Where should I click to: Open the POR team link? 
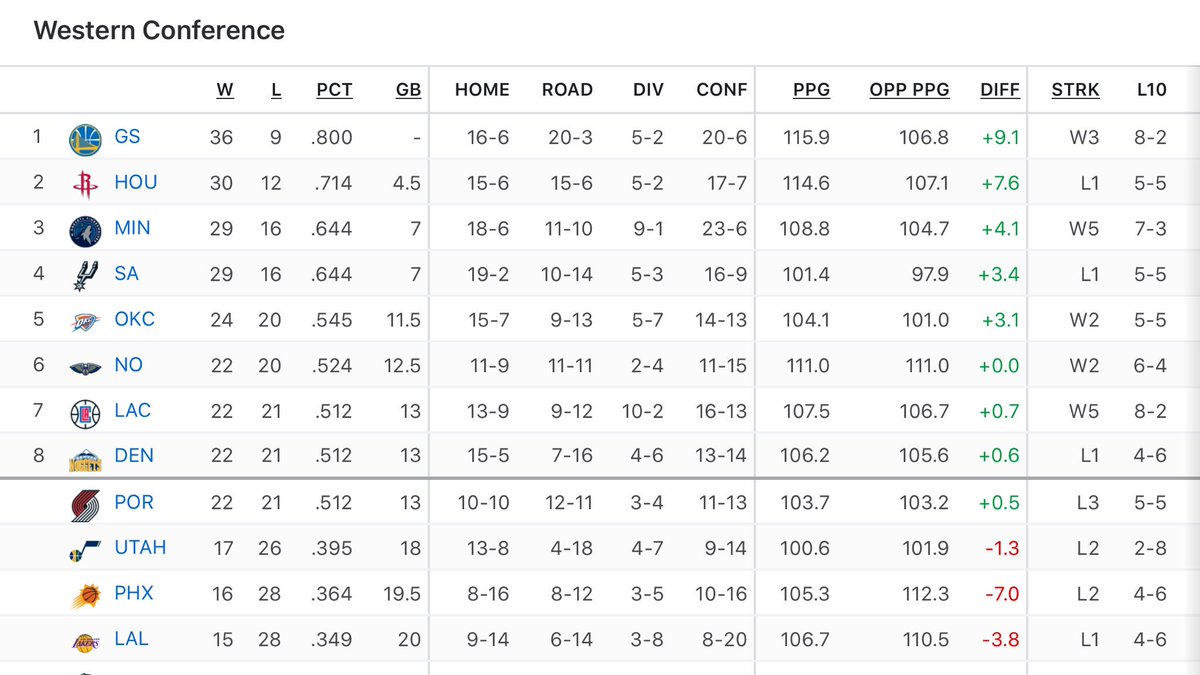tap(134, 502)
